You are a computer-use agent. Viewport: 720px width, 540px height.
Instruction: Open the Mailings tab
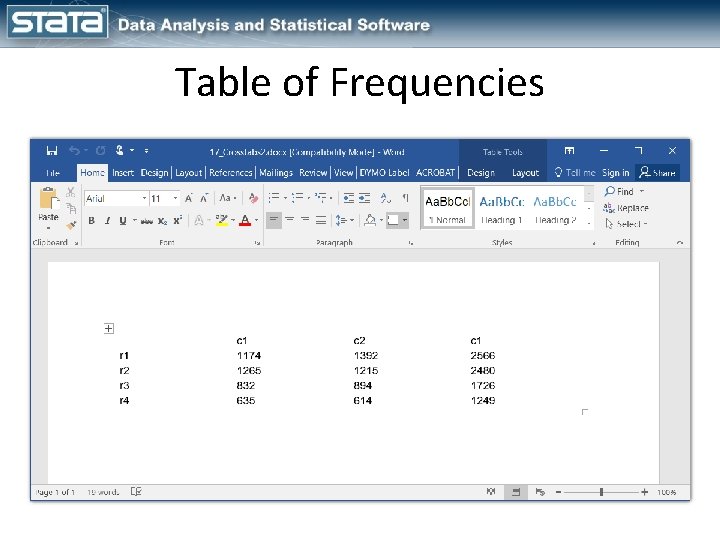(x=276, y=173)
